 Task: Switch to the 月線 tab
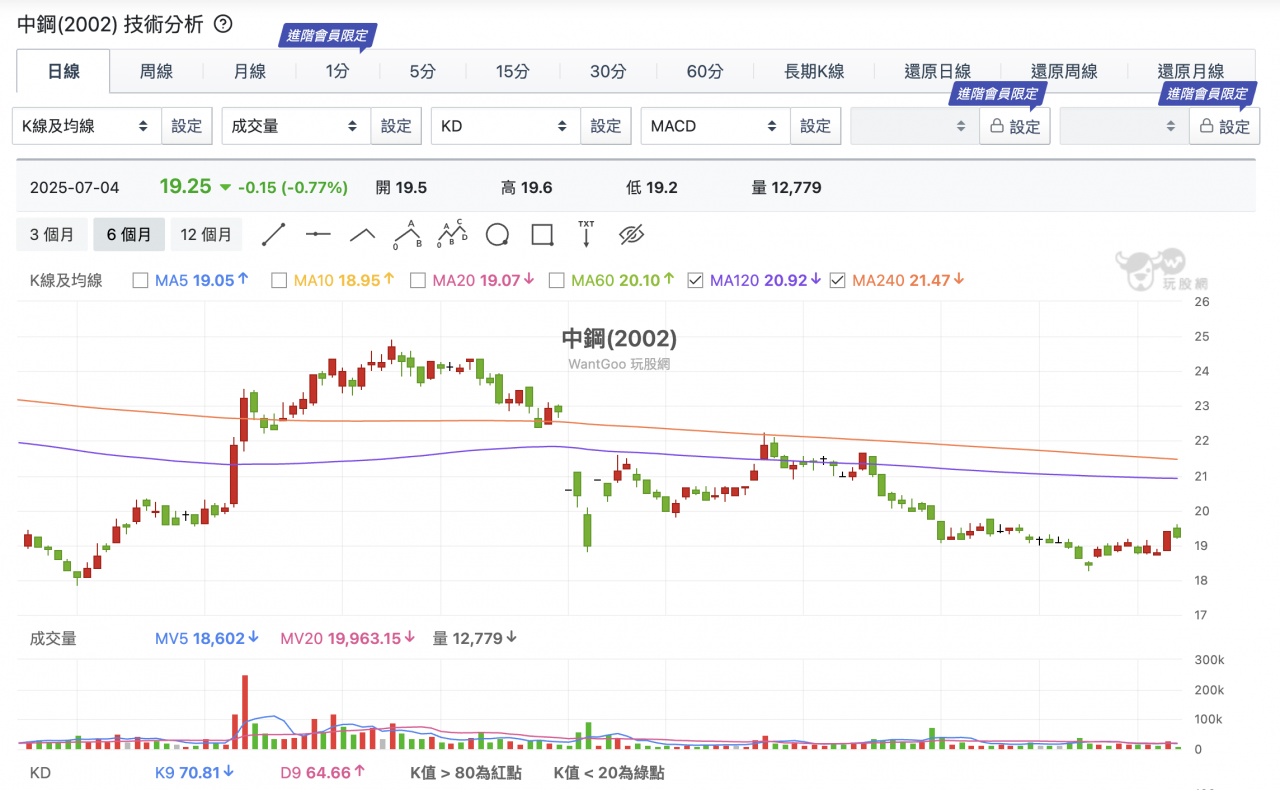249,71
